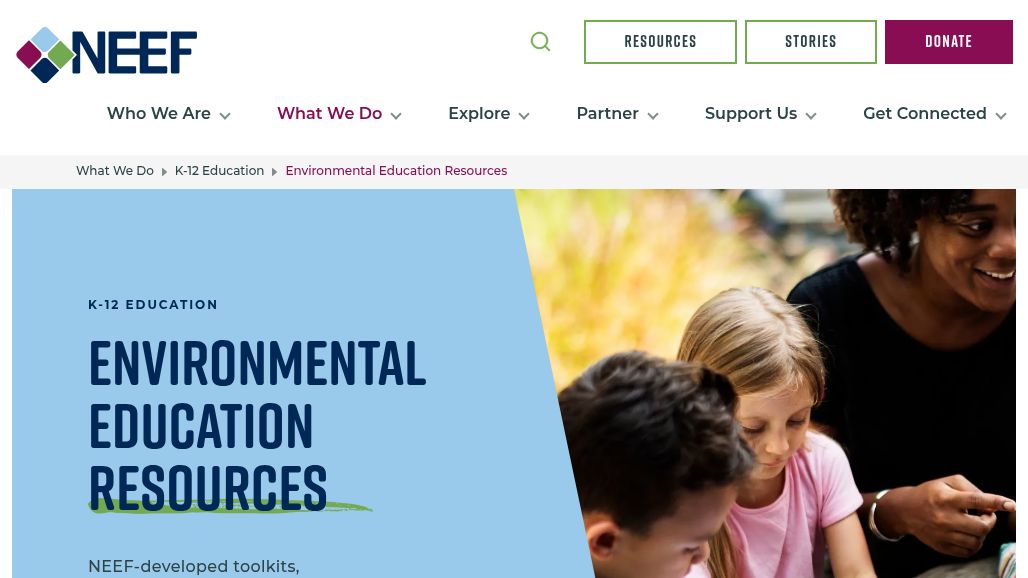Viewport: 1028px width, 578px height.
Task: Open the Partner dropdown chevron
Action: (x=652, y=116)
